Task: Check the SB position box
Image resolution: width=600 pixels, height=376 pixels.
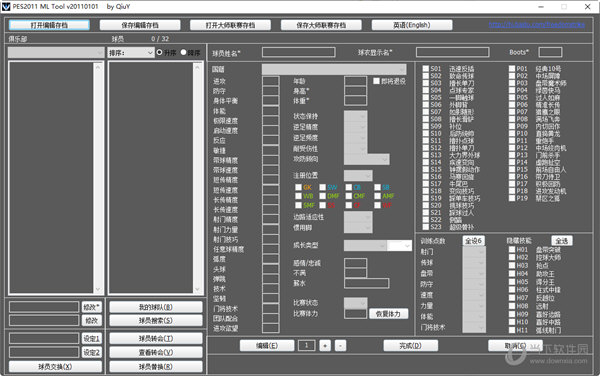Action: (377, 187)
